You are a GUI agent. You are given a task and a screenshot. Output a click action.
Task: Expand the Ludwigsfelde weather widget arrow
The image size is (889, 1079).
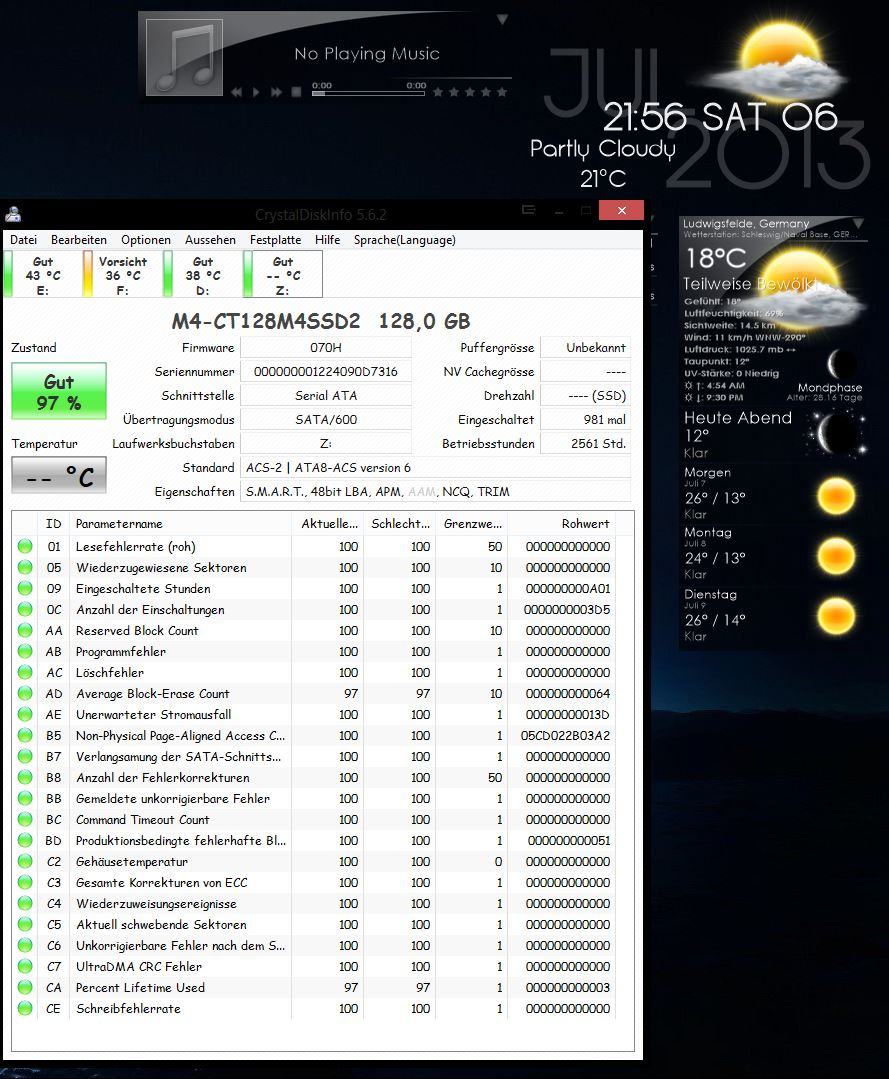858,223
